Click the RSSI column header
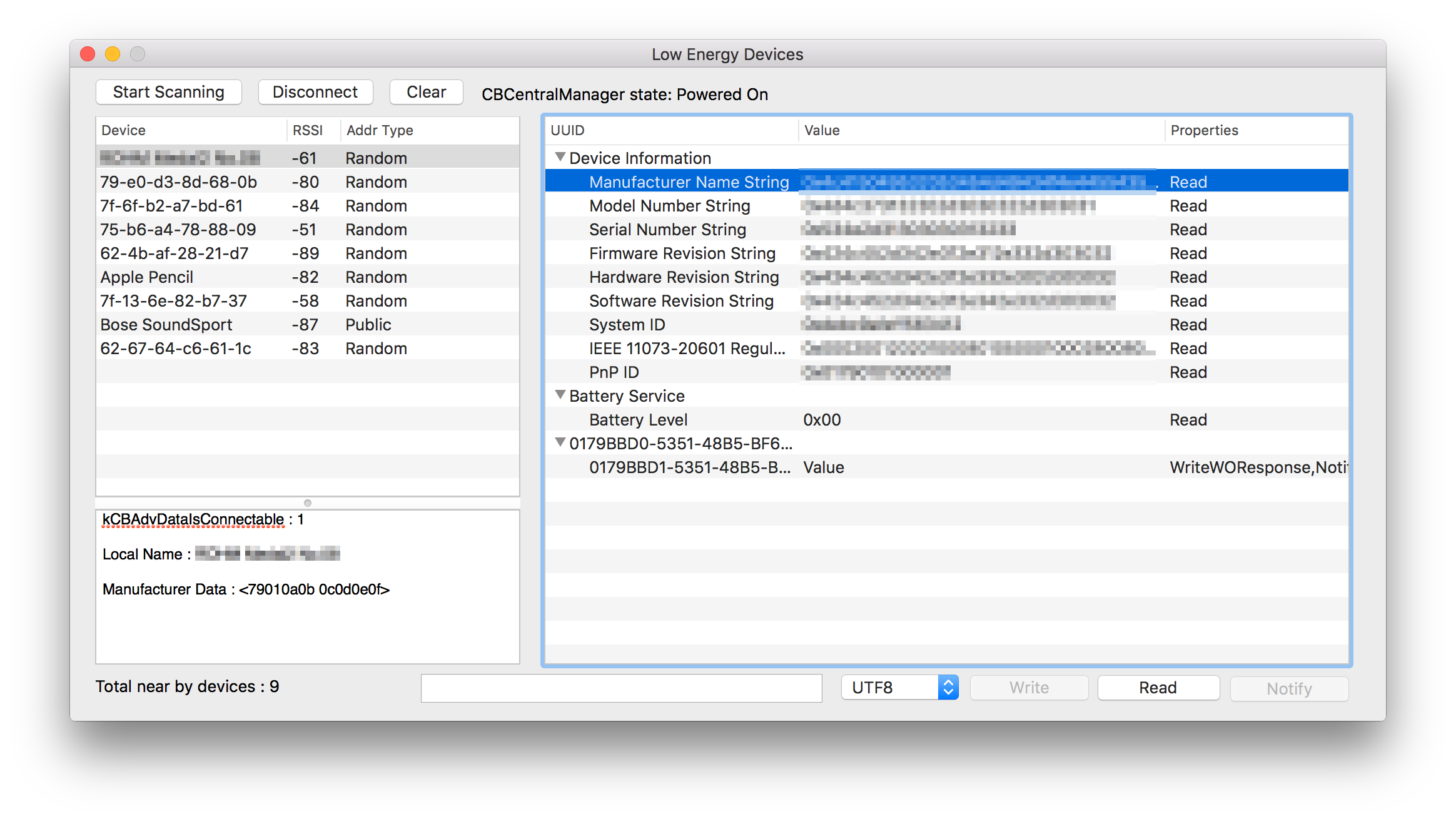The height and width of the screenshot is (821, 1456). 308,130
